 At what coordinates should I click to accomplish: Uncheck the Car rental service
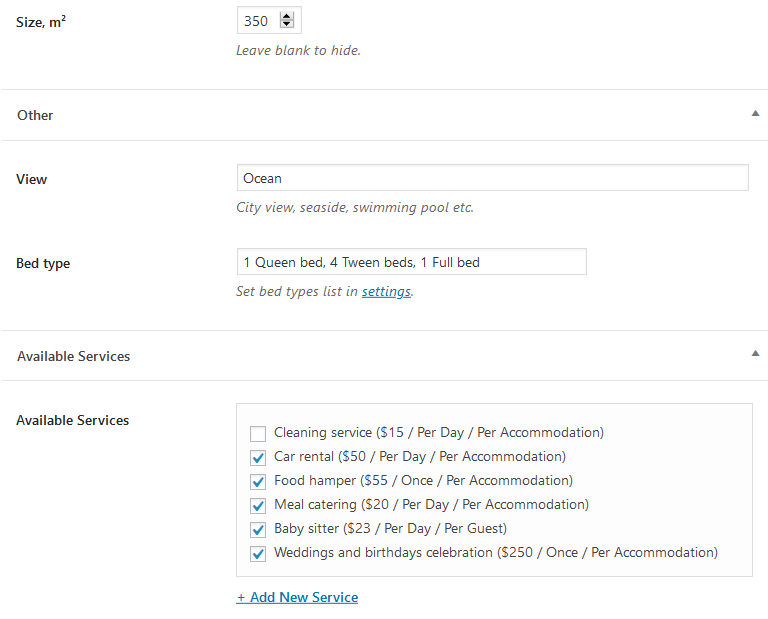[x=258, y=458]
